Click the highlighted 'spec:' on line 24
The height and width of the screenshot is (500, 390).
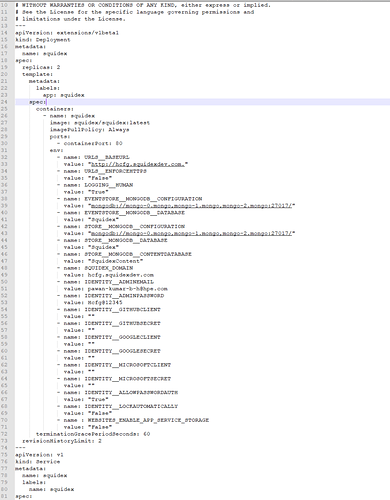click(x=38, y=102)
